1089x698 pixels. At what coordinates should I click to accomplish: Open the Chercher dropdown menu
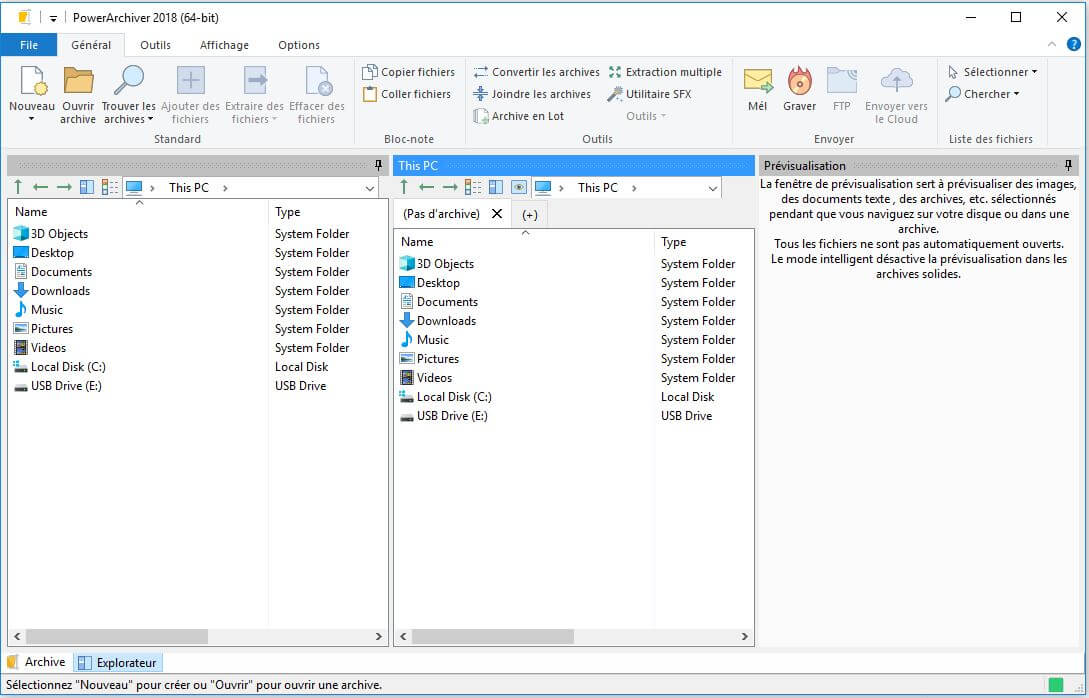983,94
